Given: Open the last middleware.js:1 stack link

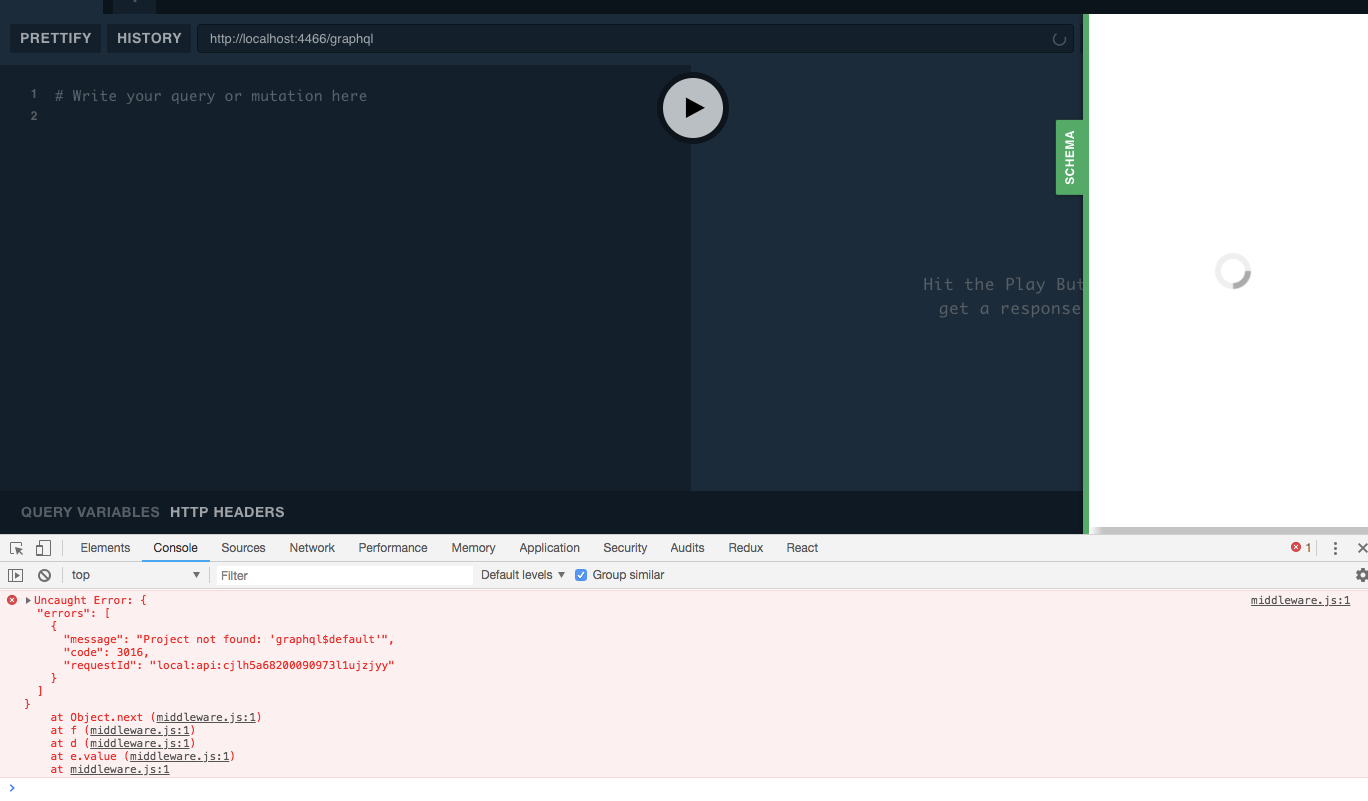Looking at the screenshot, I should point(119,769).
